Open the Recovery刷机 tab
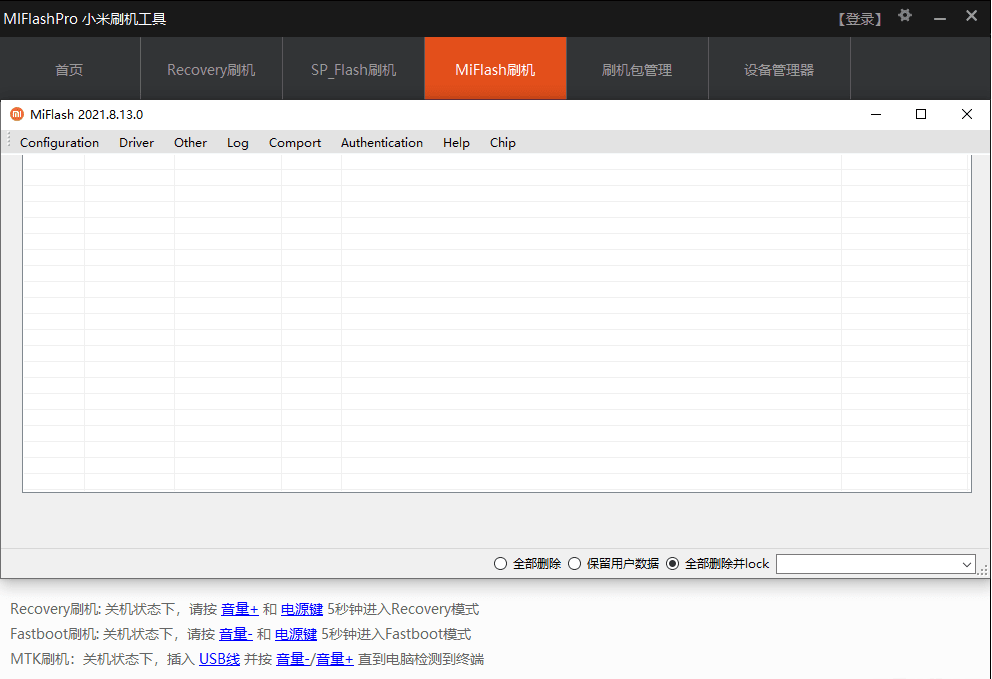 coord(211,68)
